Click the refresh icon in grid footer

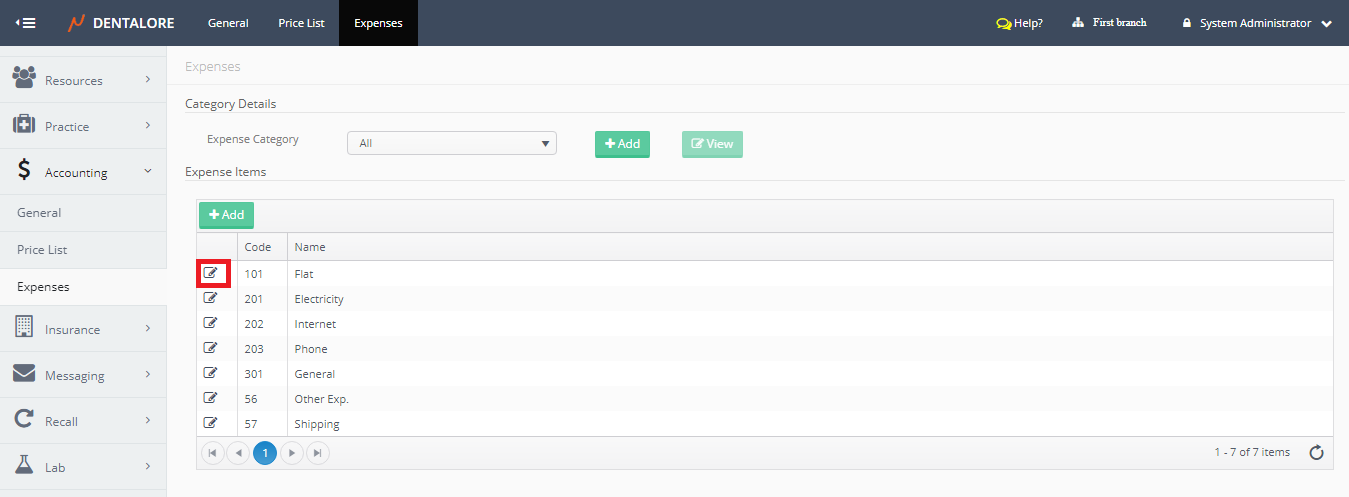click(x=1317, y=453)
